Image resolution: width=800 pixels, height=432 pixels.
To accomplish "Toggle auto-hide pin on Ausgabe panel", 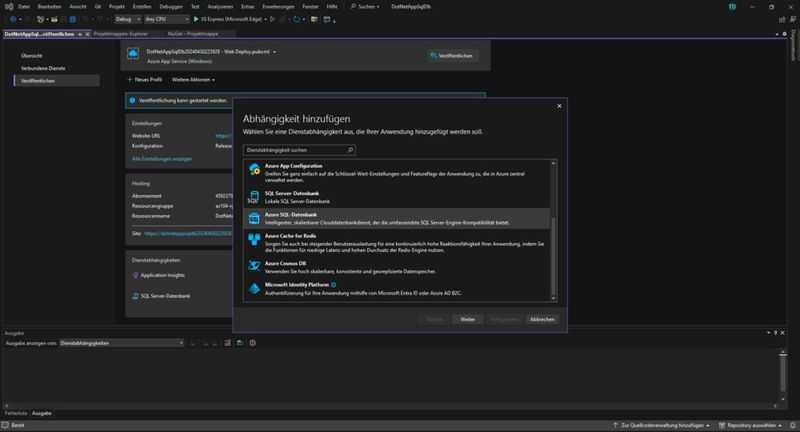I will (x=776, y=333).
